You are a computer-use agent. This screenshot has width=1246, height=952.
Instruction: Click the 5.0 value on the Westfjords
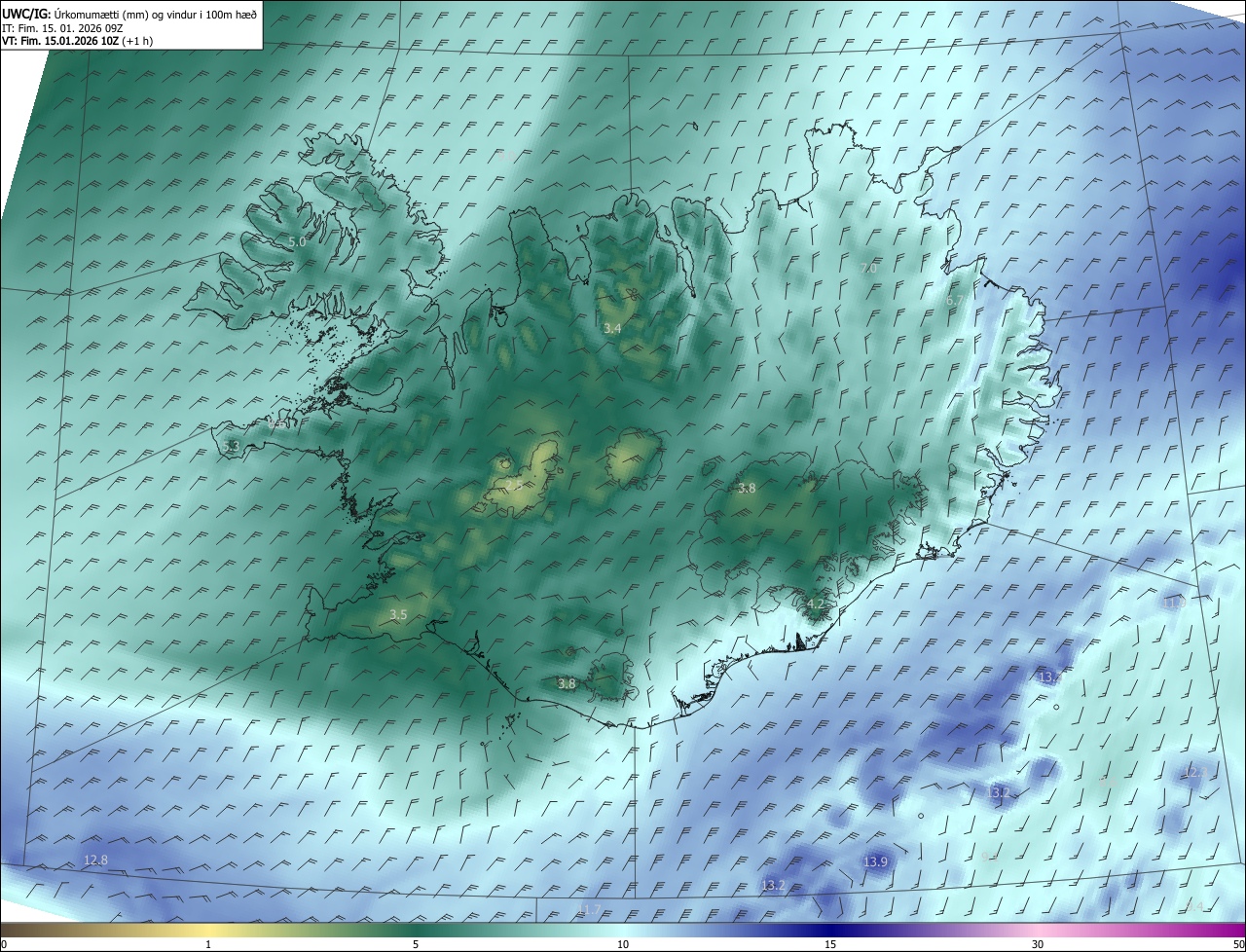pos(297,241)
